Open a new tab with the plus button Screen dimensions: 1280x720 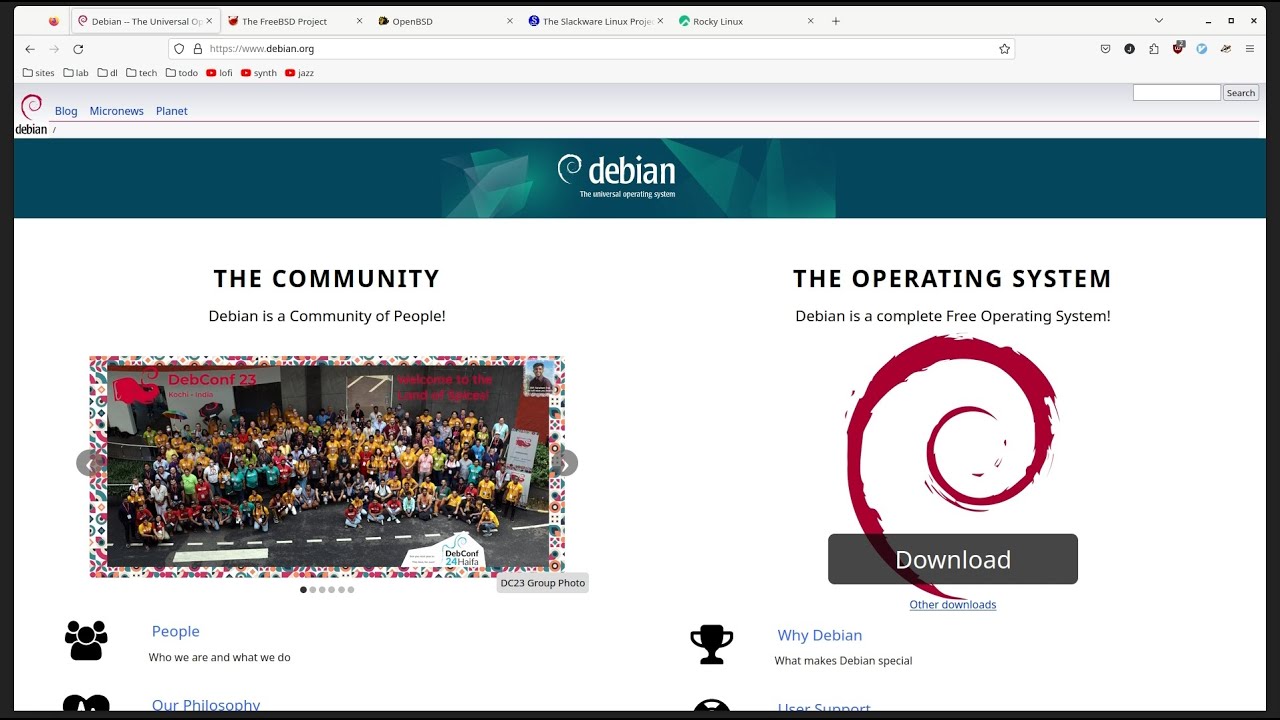tap(836, 21)
